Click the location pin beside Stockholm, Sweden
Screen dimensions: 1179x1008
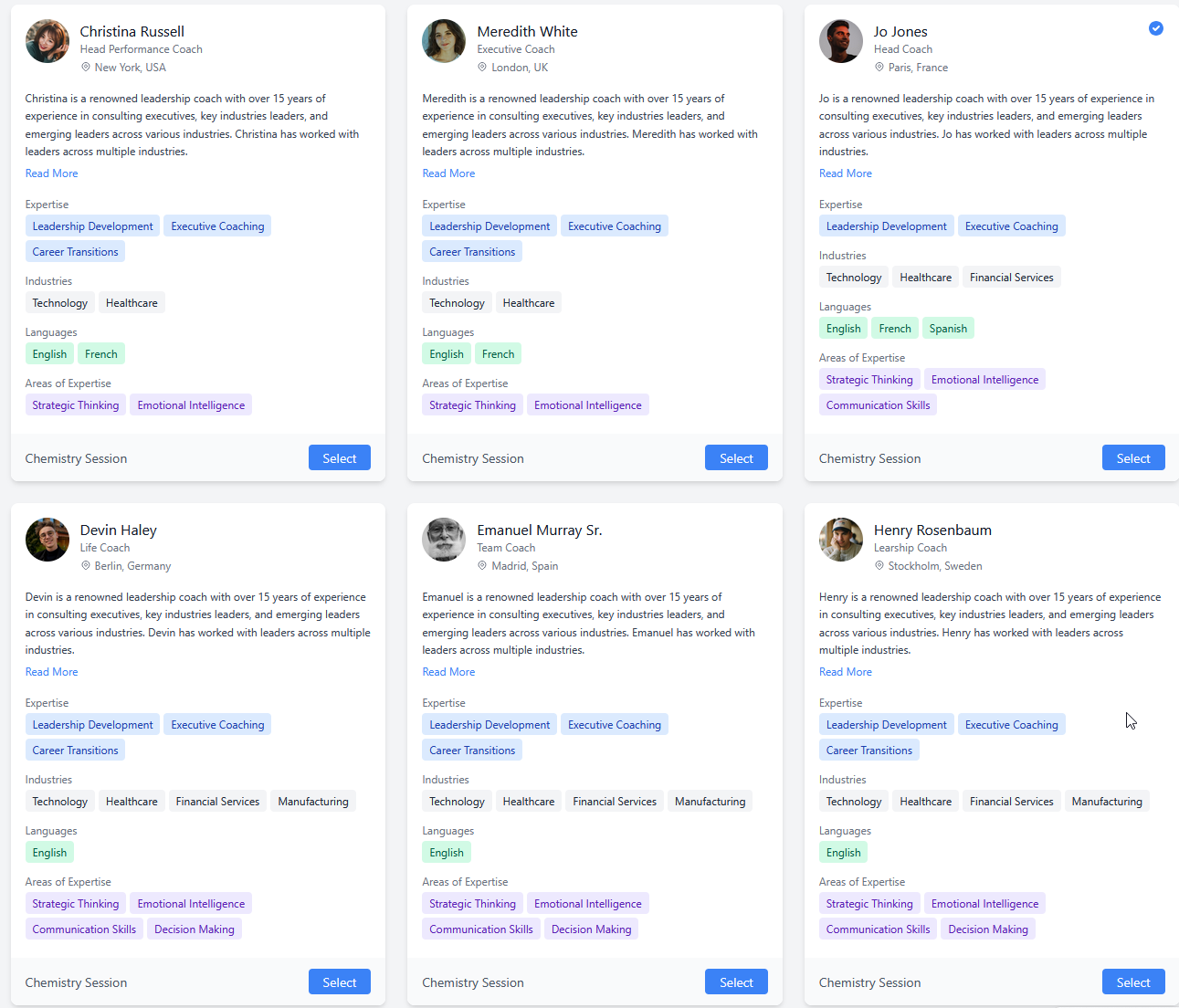coord(879,566)
